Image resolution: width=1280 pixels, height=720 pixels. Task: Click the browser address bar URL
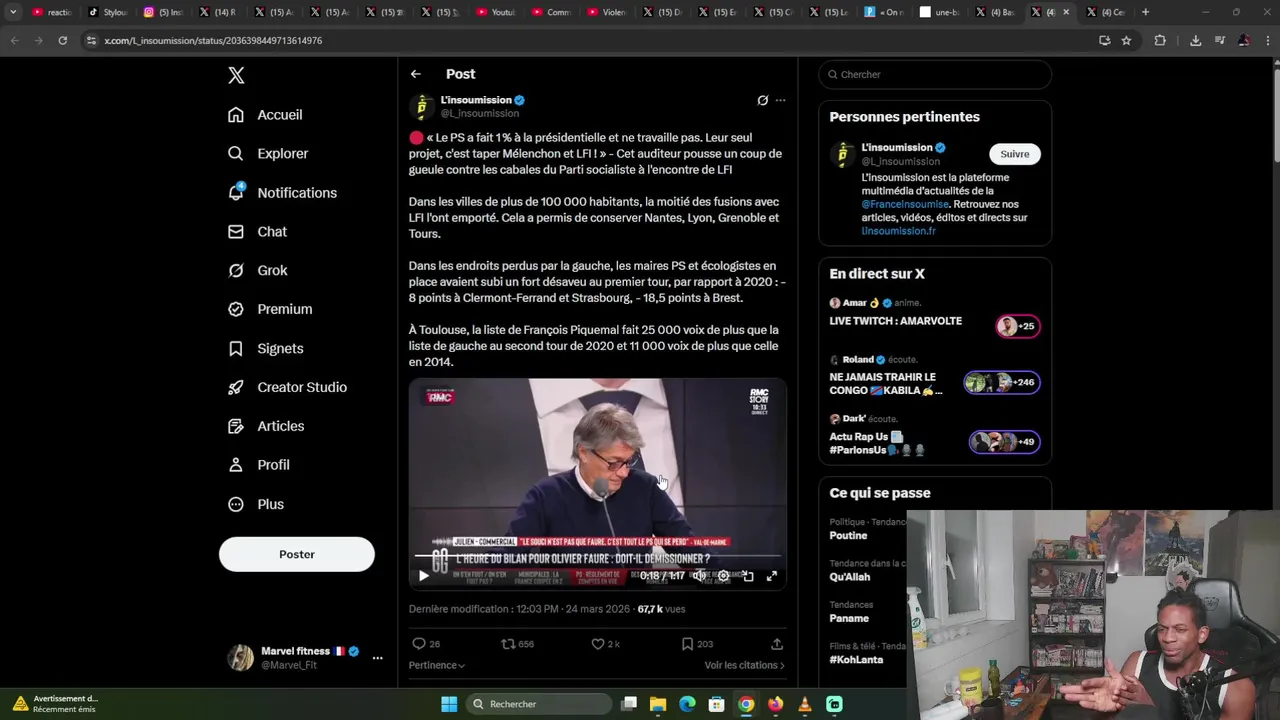[x=213, y=40]
